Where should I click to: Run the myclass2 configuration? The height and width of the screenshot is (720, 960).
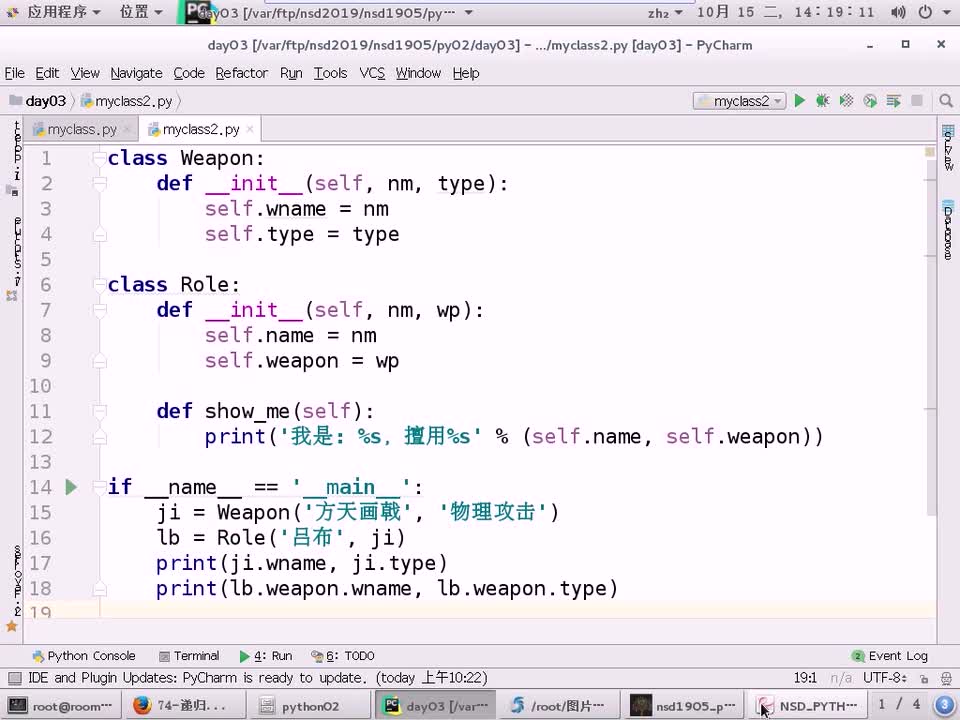tap(800, 101)
